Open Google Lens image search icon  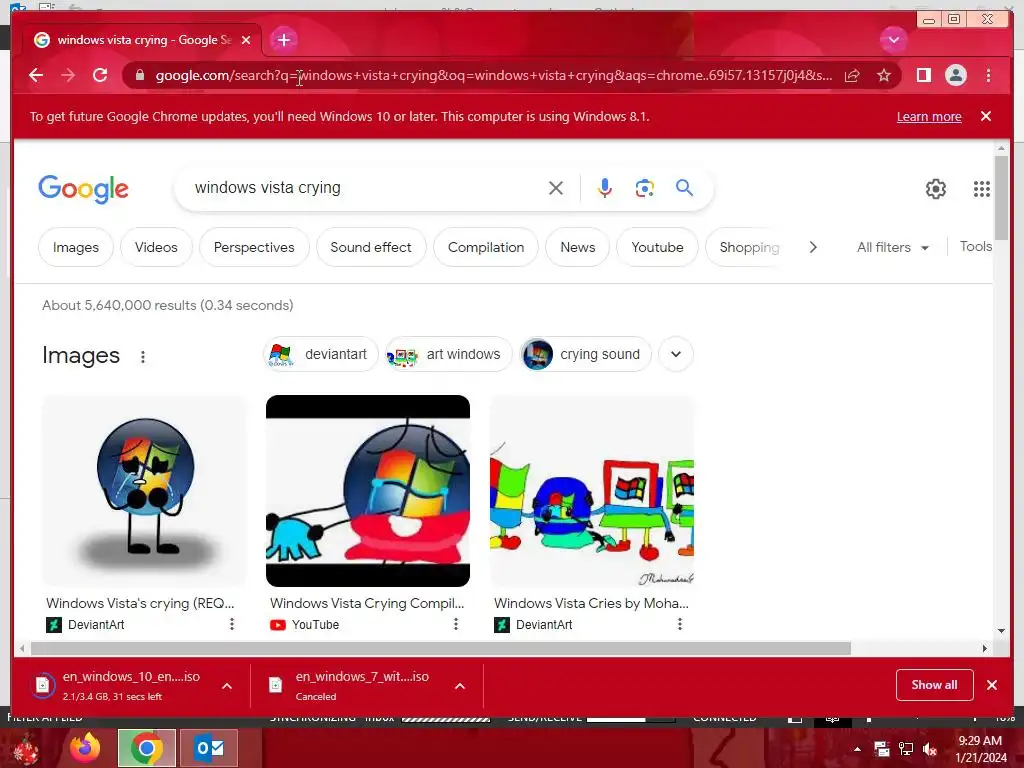tap(645, 188)
